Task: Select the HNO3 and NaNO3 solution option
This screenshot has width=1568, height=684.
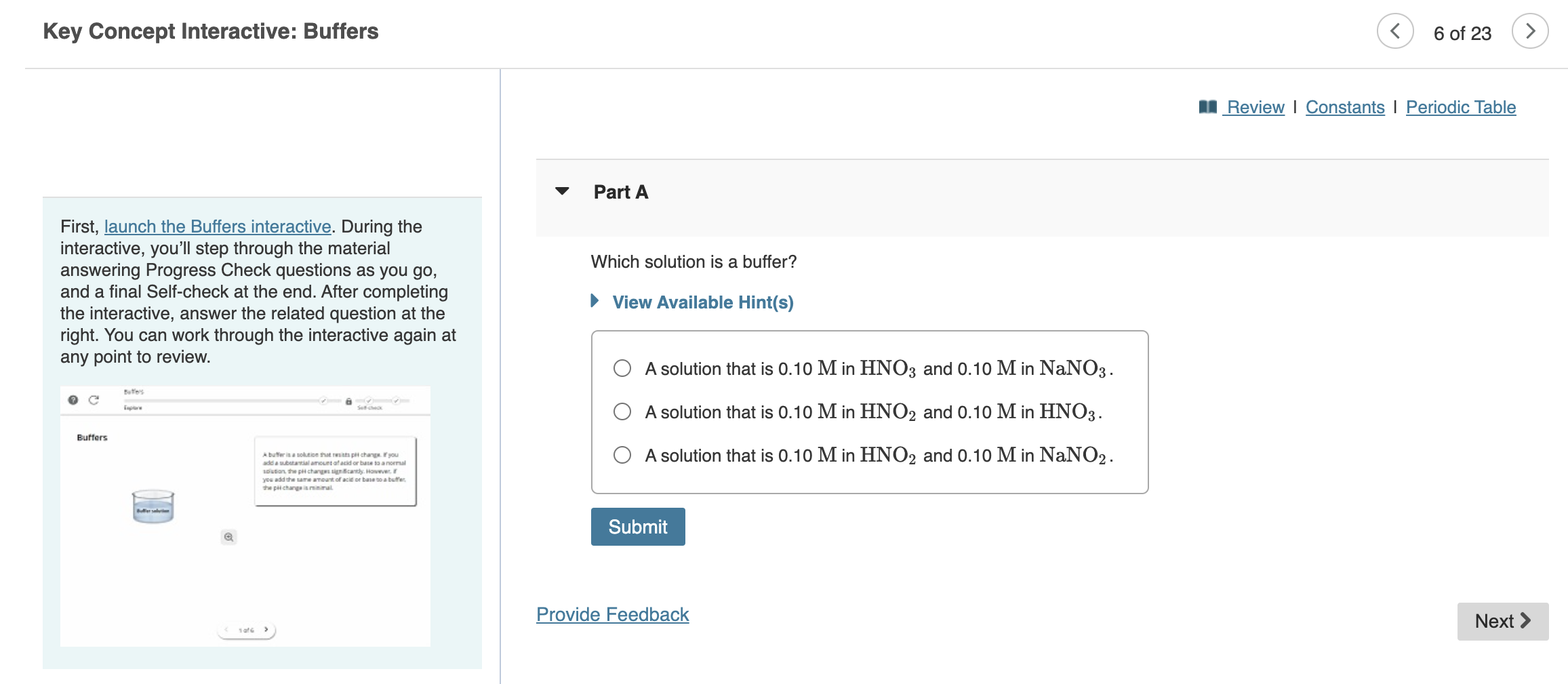Action: click(622, 368)
